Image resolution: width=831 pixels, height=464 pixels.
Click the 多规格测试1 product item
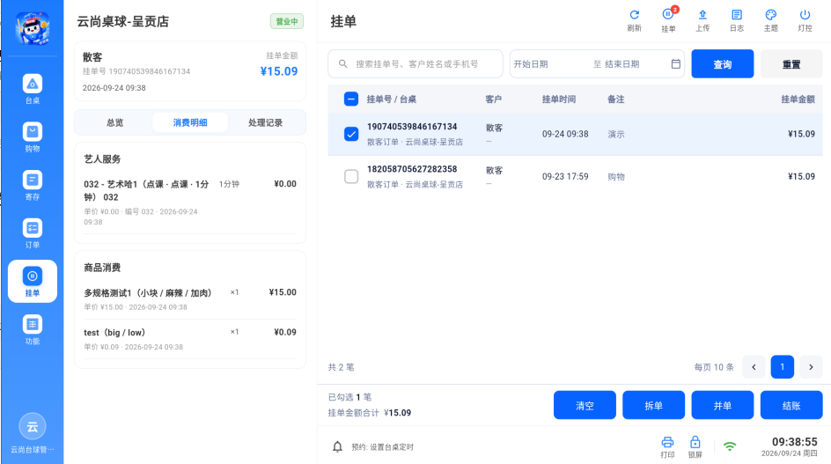pos(190,299)
